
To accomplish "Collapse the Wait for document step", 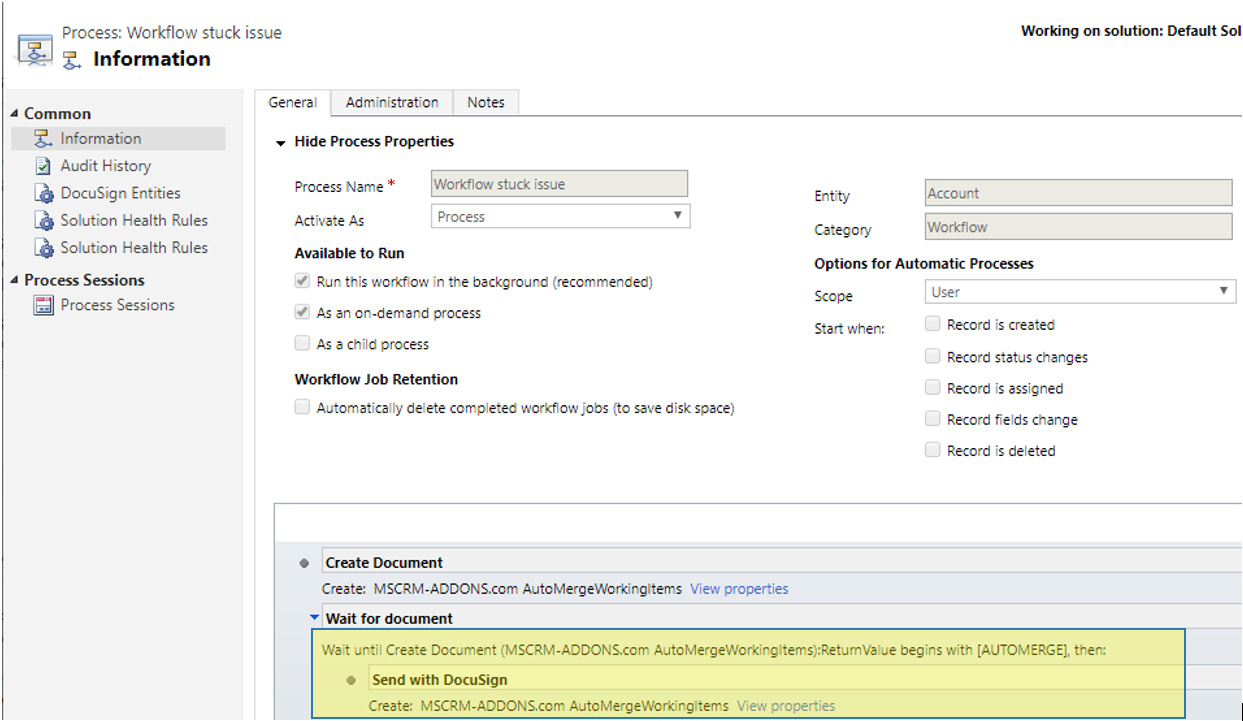I will [x=314, y=619].
